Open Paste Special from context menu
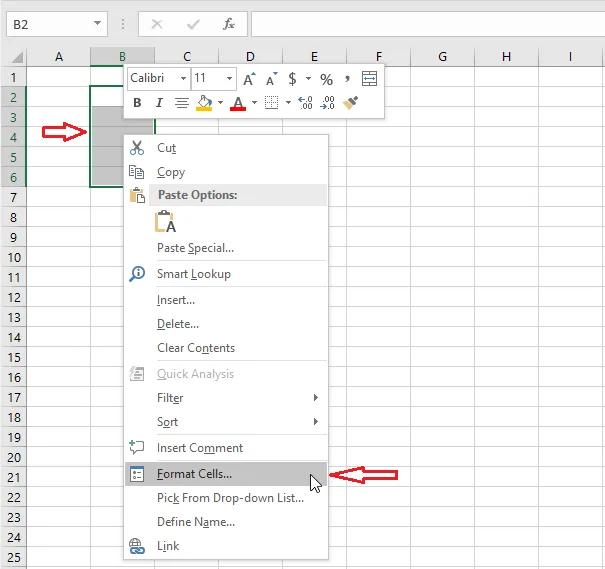The image size is (605, 569). pos(226,248)
